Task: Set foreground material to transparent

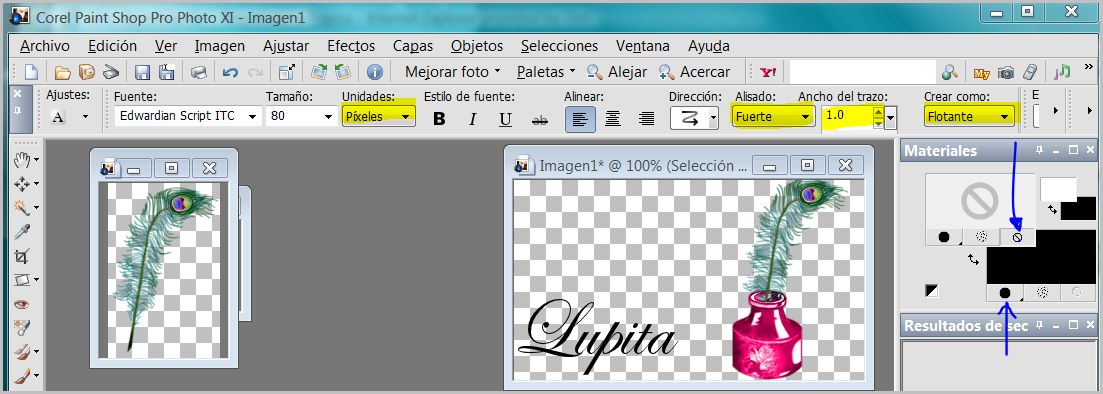Action: pyautogui.click(x=1017, y=238)
